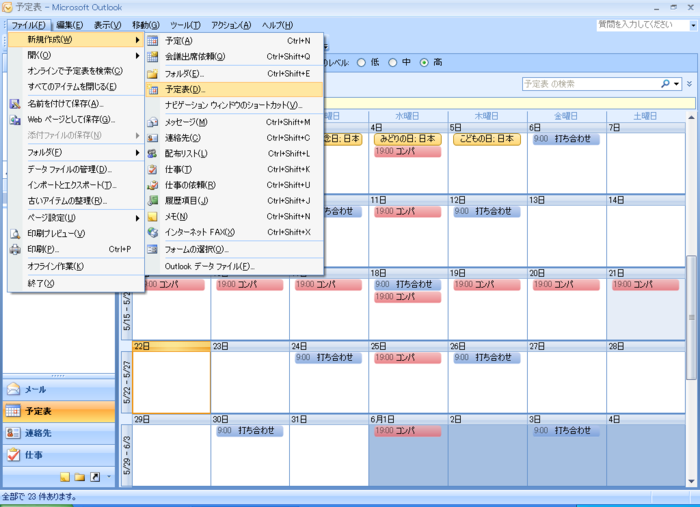
Task: Select the 低 detail level radio button
Action: point(361,63)
